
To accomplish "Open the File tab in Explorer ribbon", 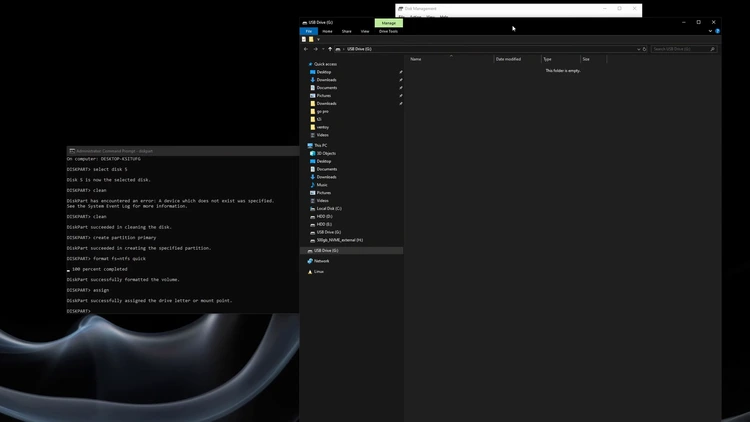I will [309, 31].
